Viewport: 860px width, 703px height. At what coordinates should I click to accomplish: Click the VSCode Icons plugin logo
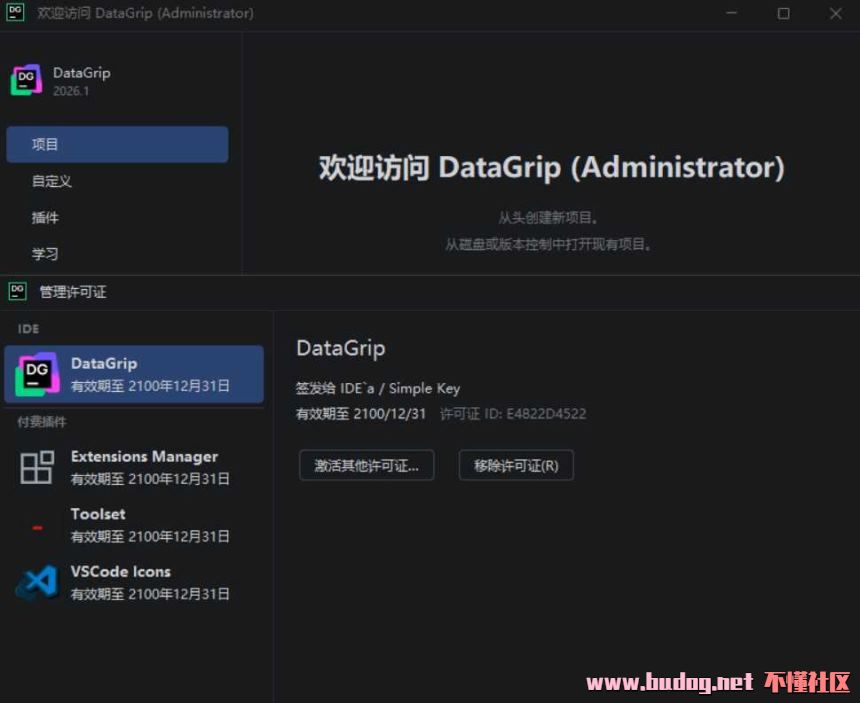coord(37,582)
